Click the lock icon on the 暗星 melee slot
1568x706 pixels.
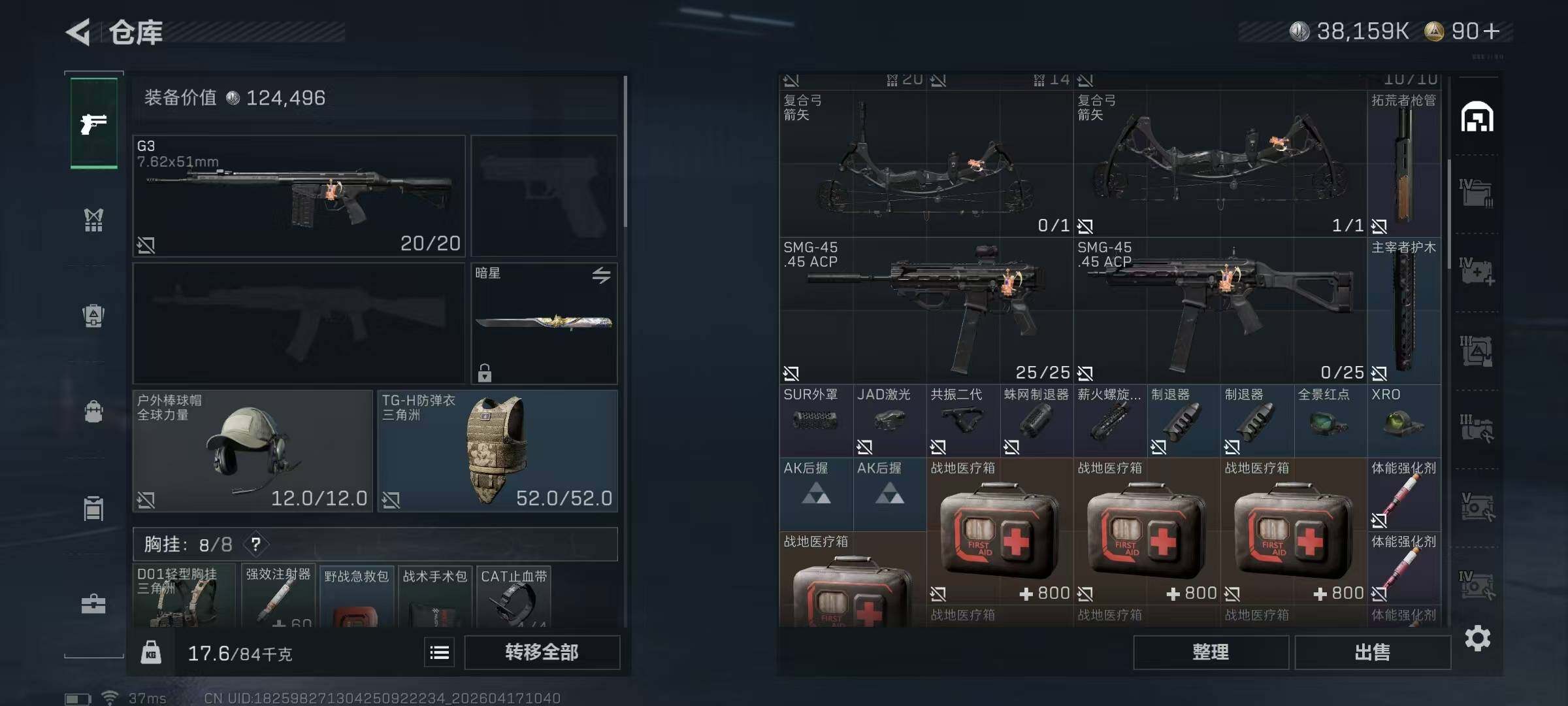484,373
